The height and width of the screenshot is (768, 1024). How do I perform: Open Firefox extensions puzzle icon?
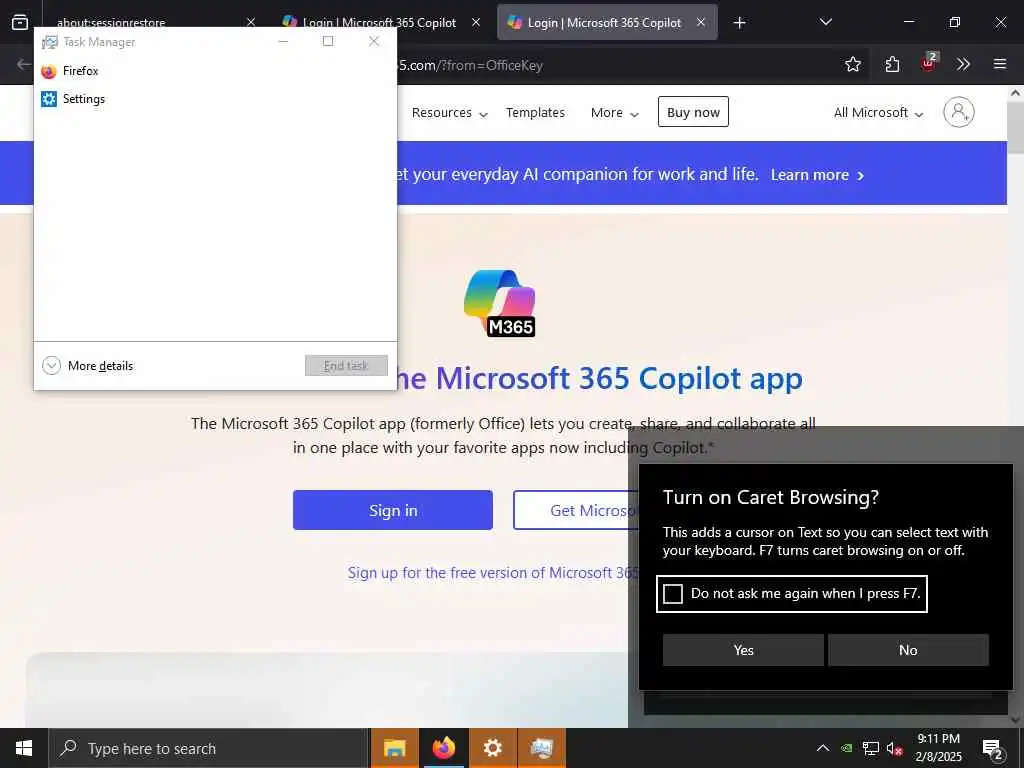tap(892, 64)
